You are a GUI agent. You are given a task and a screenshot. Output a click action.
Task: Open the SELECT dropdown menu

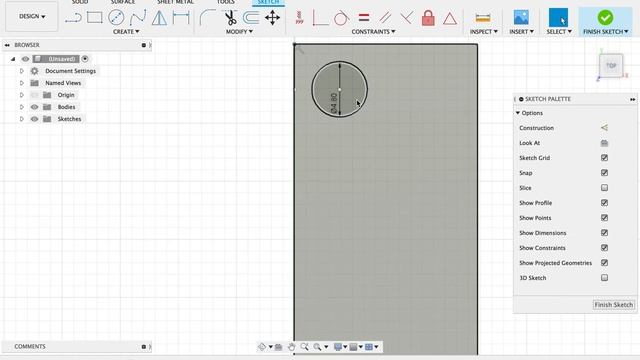tap(559, 31)
